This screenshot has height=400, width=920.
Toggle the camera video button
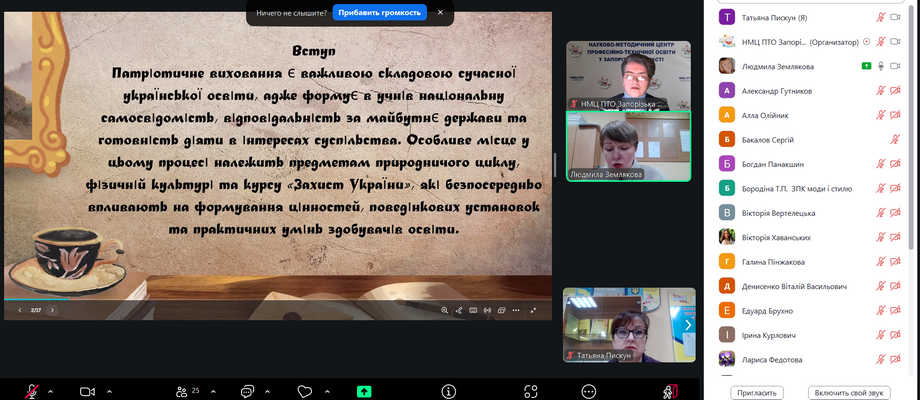click(x=87, y=391)
